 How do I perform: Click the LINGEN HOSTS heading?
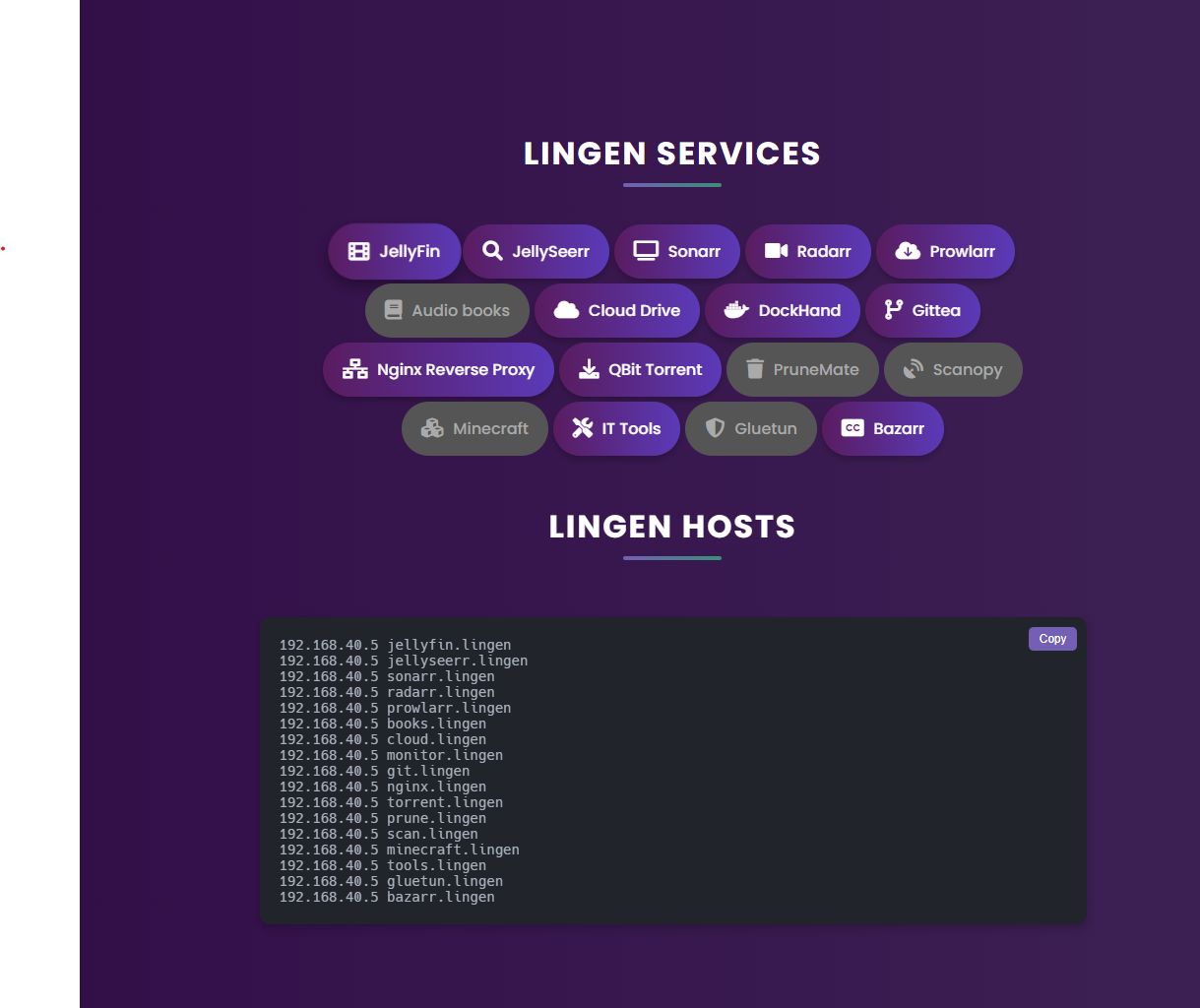click(672, 527)
